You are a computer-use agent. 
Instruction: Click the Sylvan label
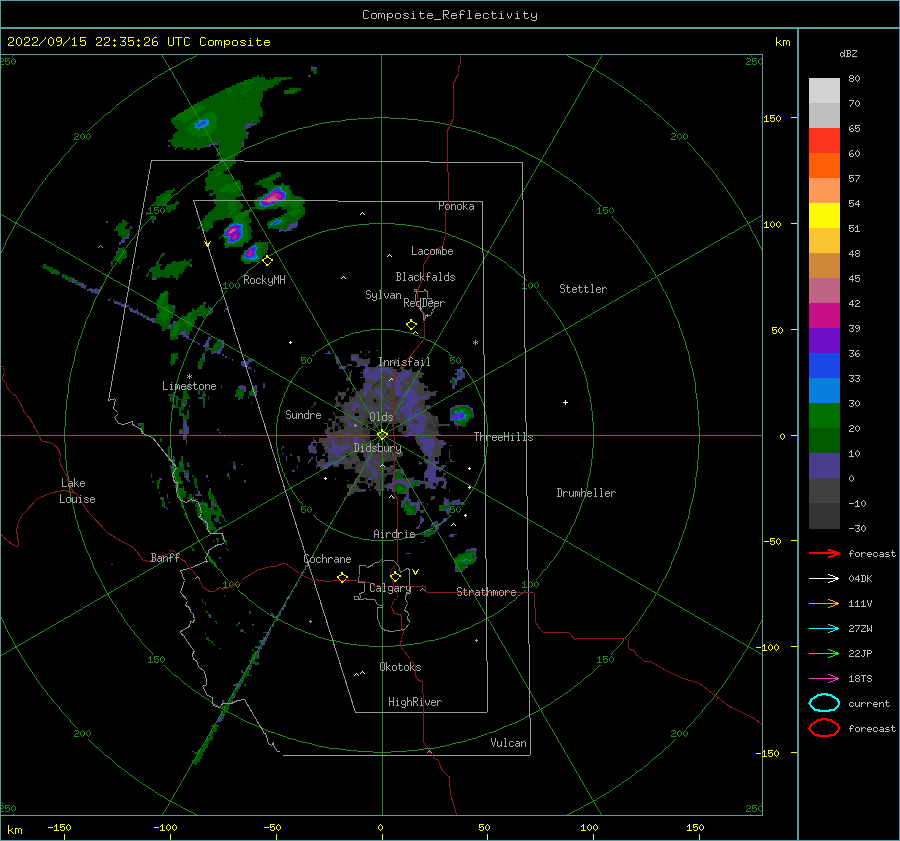[383, 295]
